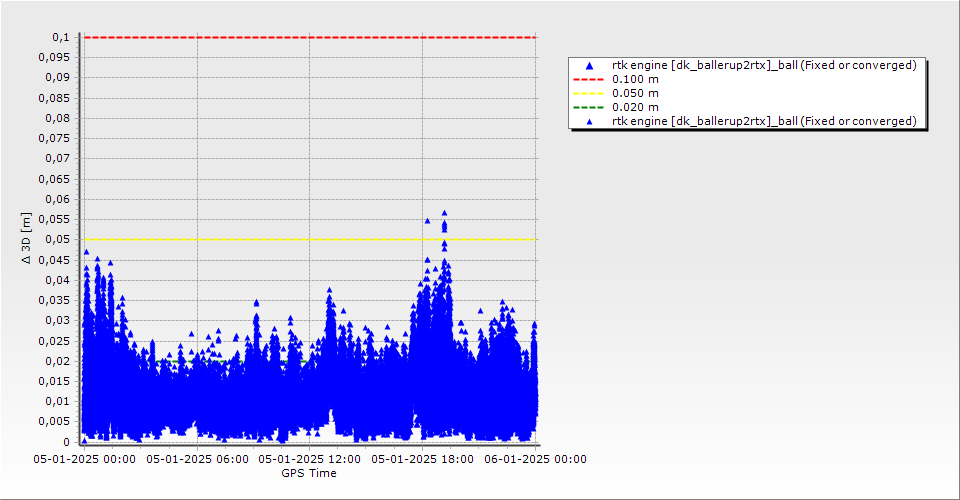The height and width of the screenshot is (500, 960).
Task: Click the "05-01-2025 12:00" time axis label
Action: pos(309,459)
